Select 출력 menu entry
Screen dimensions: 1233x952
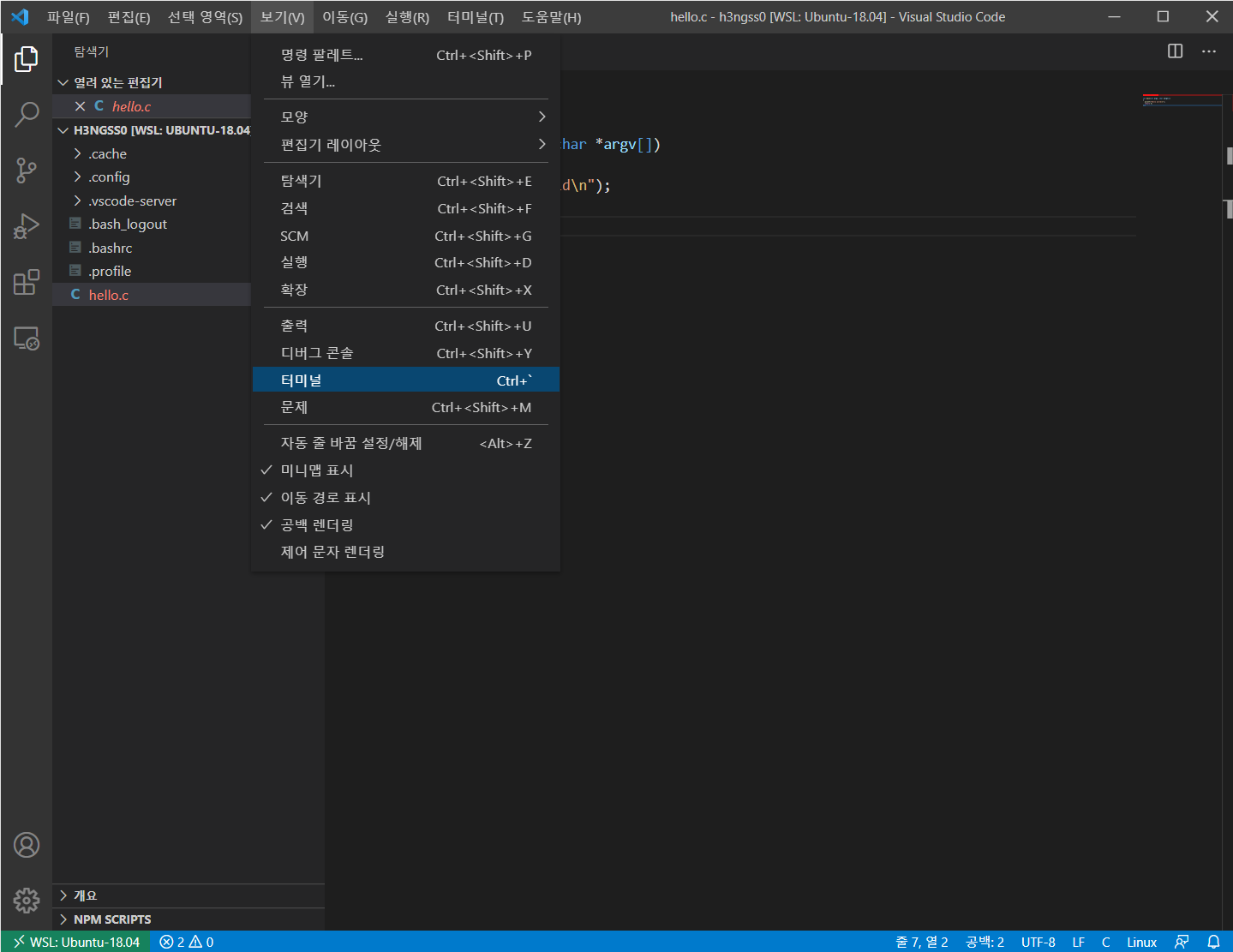[406, 326]
